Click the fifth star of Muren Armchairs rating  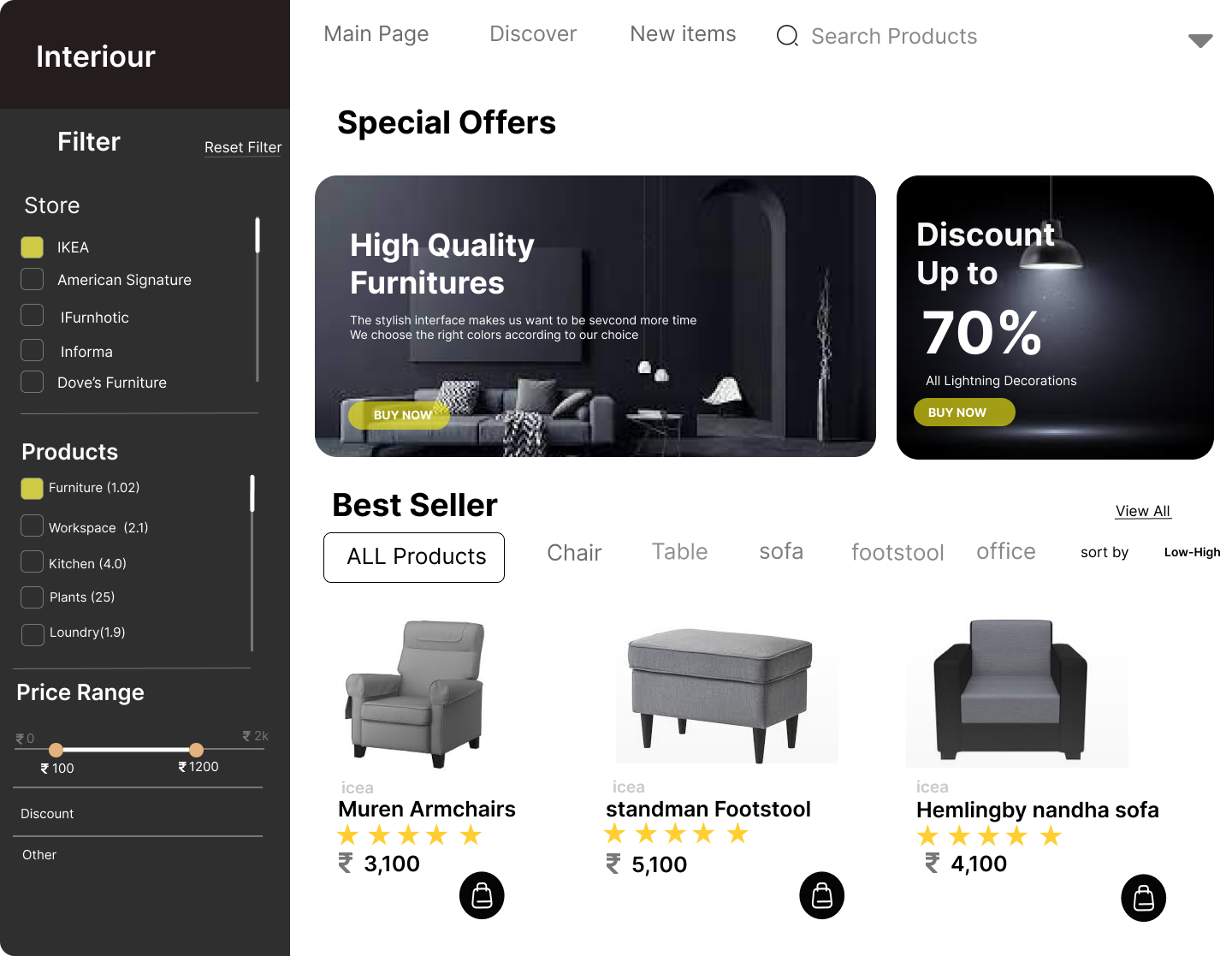point(471,835)
